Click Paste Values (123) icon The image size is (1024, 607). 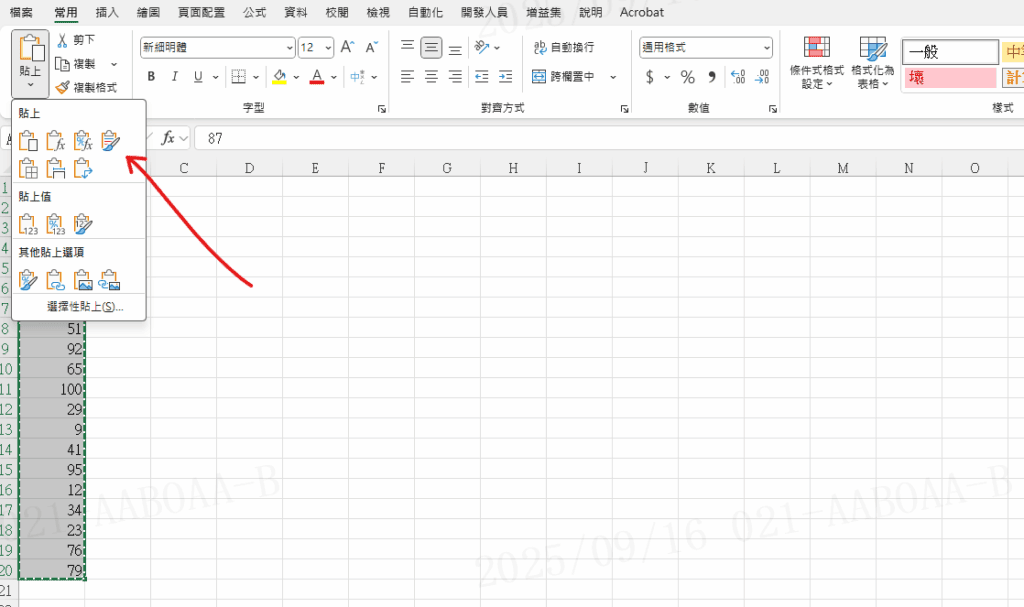point(29,224)
